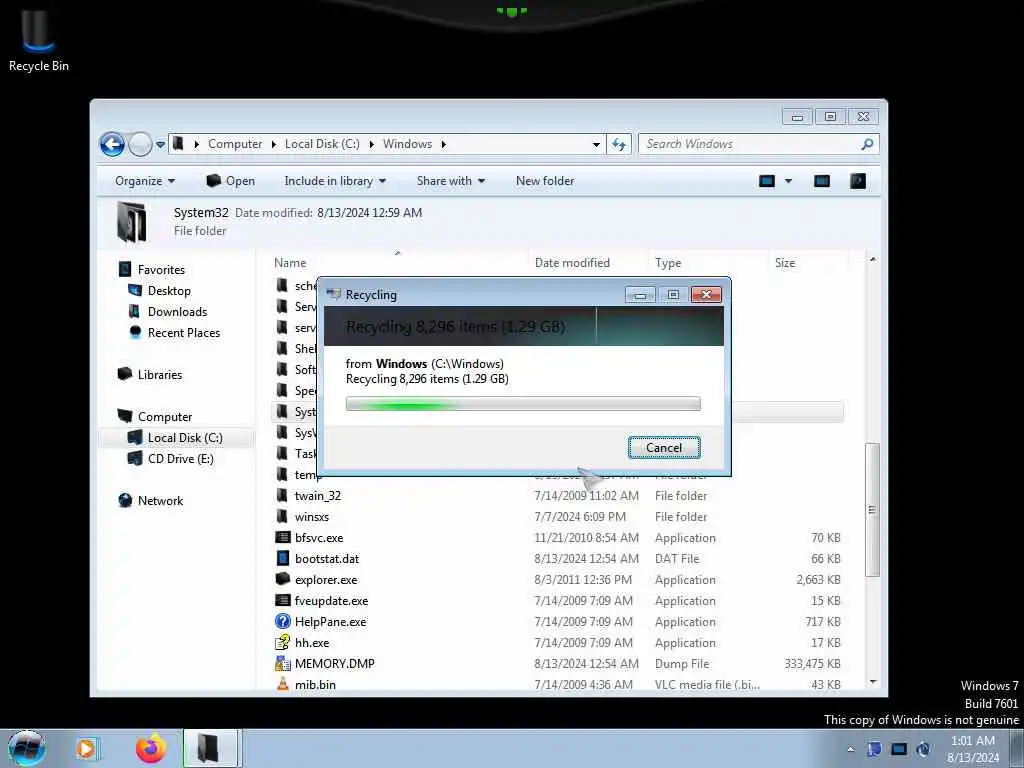Go back with the Explorer back arrow
This screenshot has height=768, width=1024.
click(x=112, y=144)
